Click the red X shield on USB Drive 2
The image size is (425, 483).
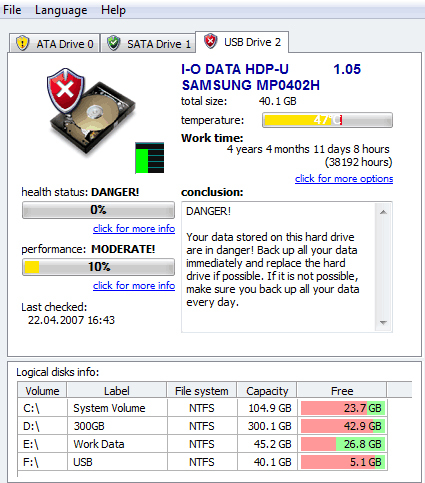(x=211, y=41)
